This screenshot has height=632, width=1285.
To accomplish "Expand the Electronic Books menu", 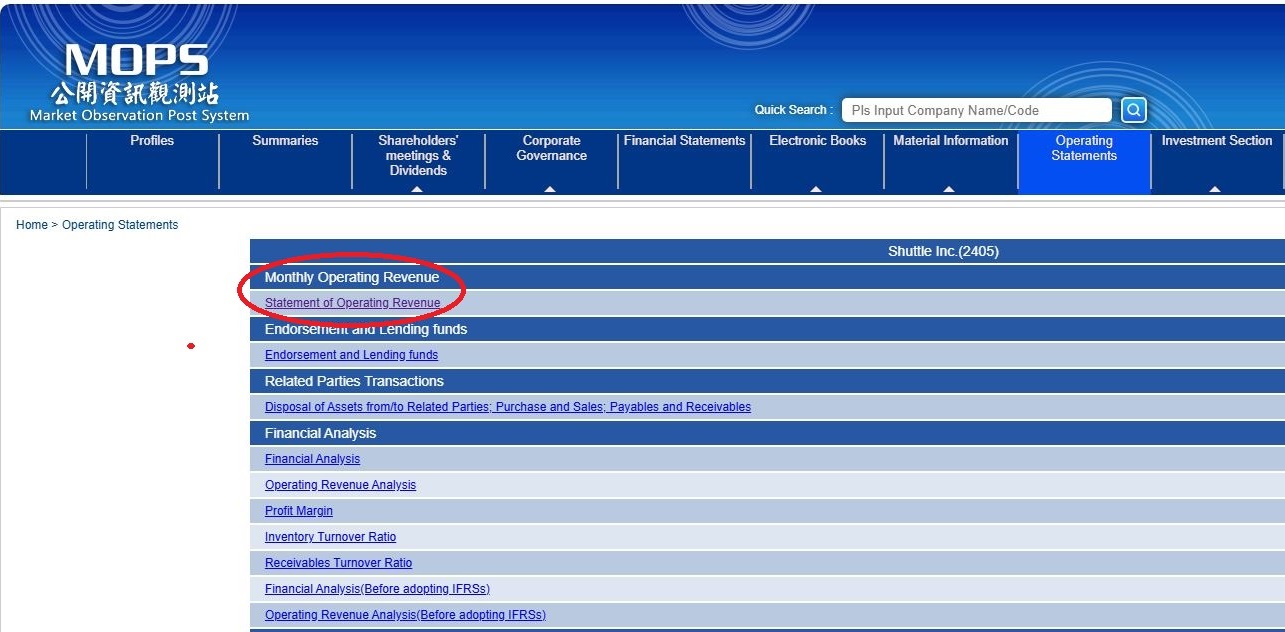I will (817, 141).
